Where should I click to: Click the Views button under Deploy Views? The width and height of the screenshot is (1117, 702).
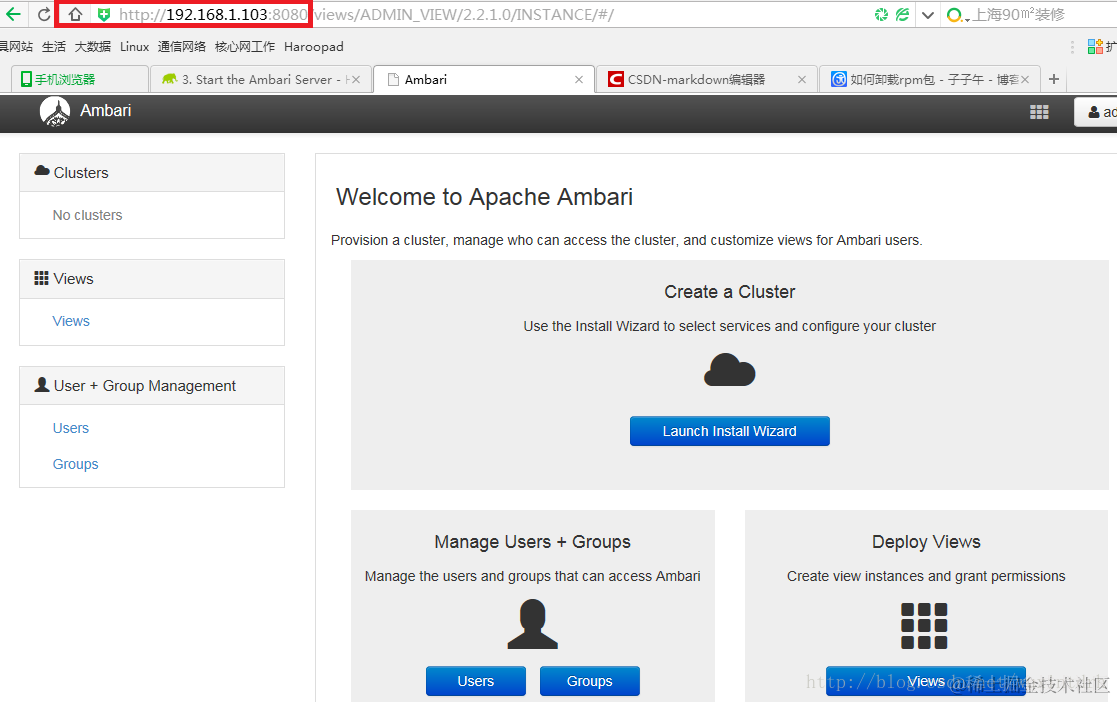(926, 681)
